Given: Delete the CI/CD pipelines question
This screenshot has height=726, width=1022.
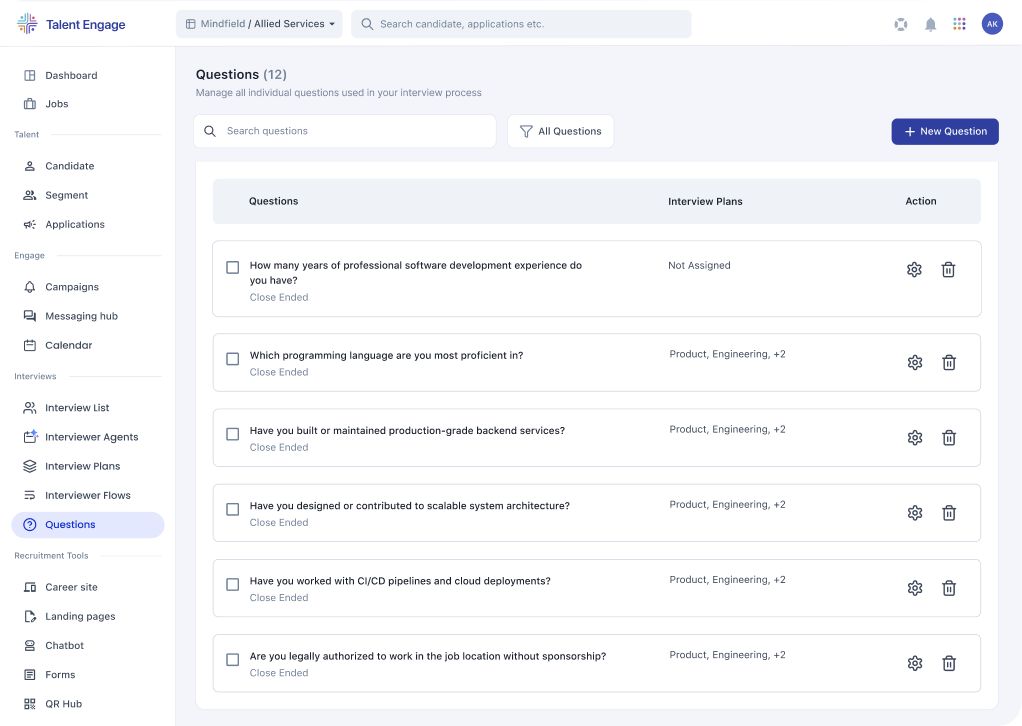Looking at the screenshot, I should tap(949, 588).
